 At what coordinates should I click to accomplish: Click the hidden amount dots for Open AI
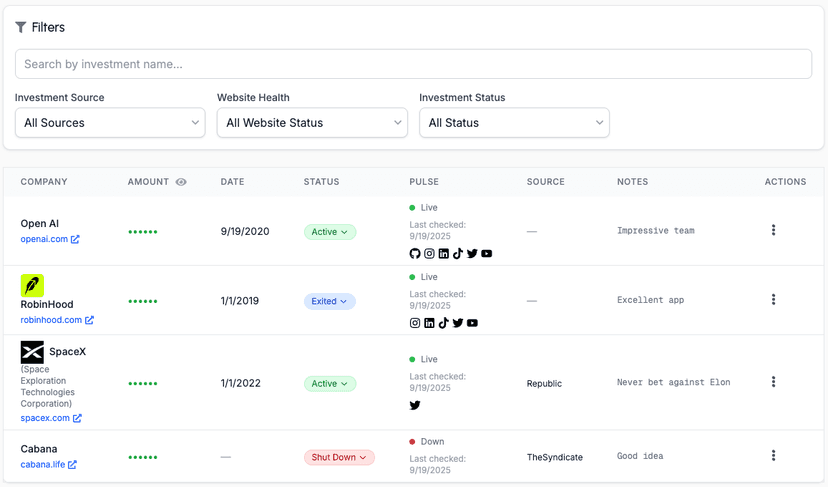(143, 232)
